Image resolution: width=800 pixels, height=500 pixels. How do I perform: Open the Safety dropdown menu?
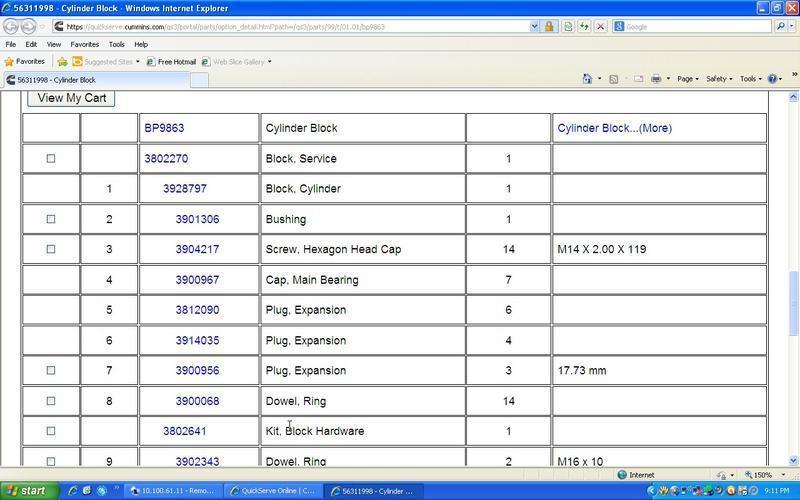[x=719, y=79]
